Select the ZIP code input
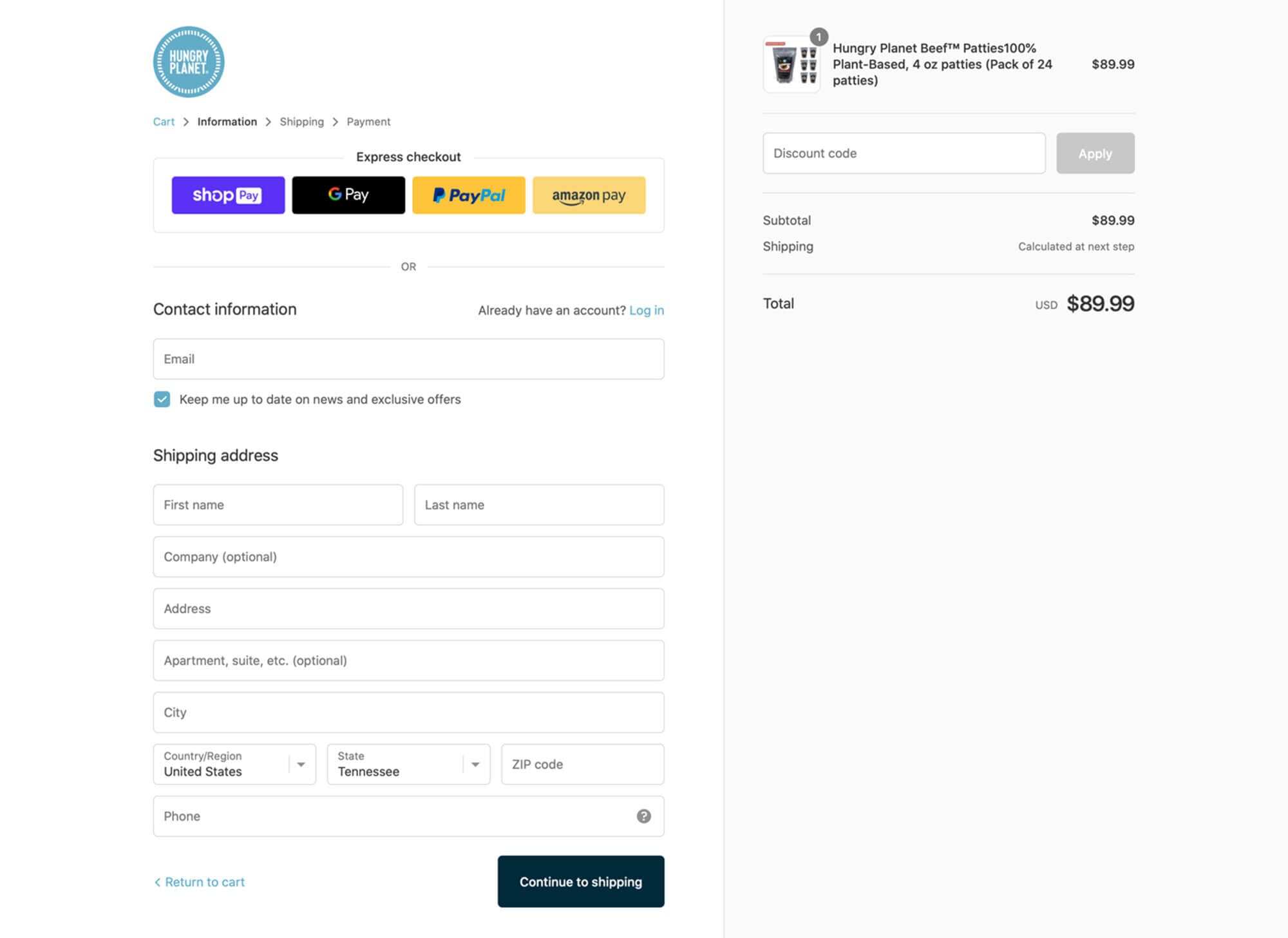The height and width of the screenshot is (938, 1288). pyautogui.click(x=582, y=764)
